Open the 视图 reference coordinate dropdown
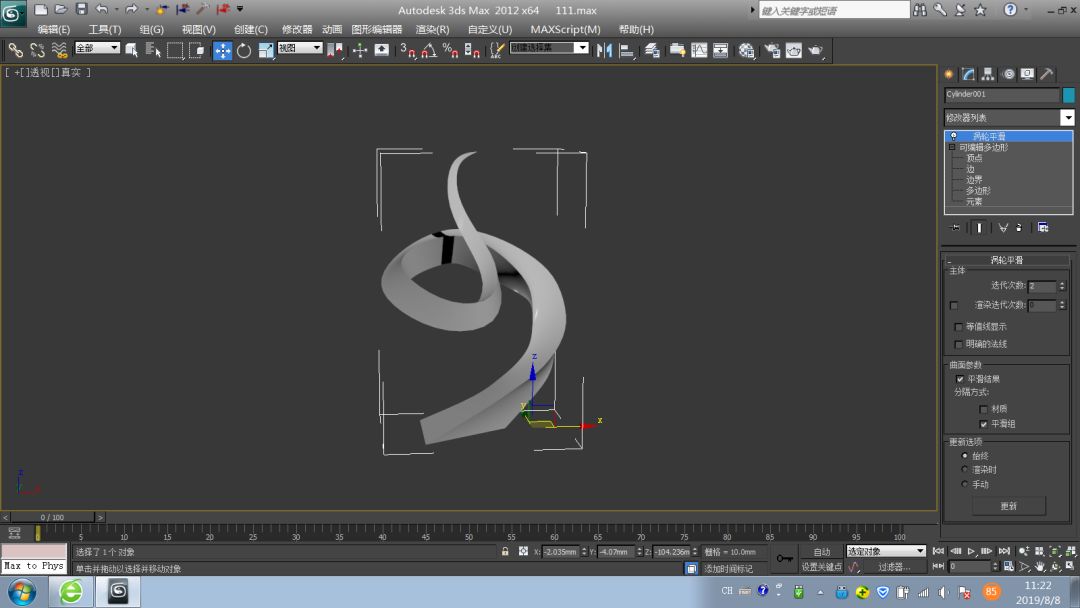 [x=300, y=48]
